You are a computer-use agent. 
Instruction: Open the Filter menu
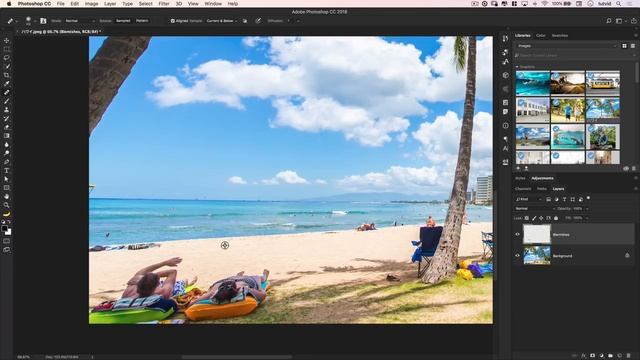164,4
